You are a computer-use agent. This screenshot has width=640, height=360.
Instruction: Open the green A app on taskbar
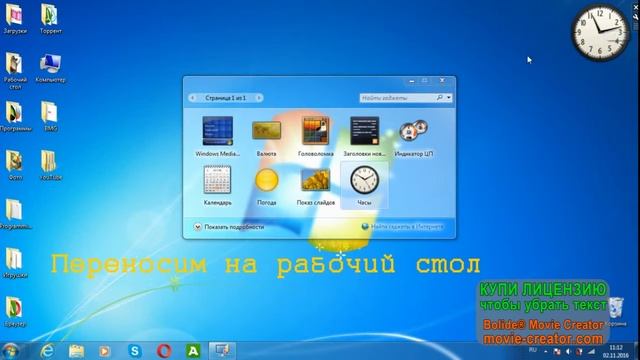[193, 351]
